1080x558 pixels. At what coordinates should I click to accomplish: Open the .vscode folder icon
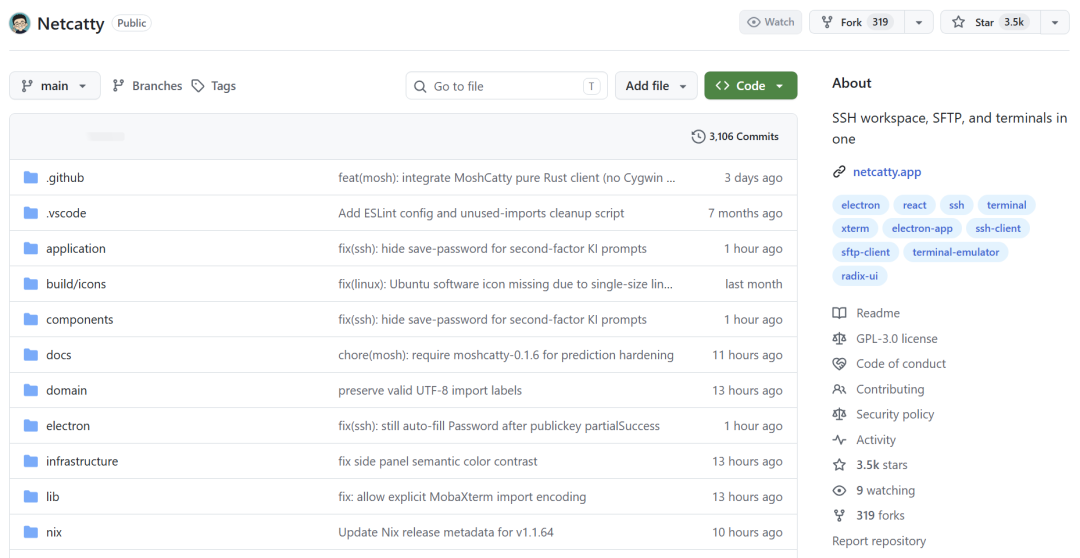(x=30, y=213)
